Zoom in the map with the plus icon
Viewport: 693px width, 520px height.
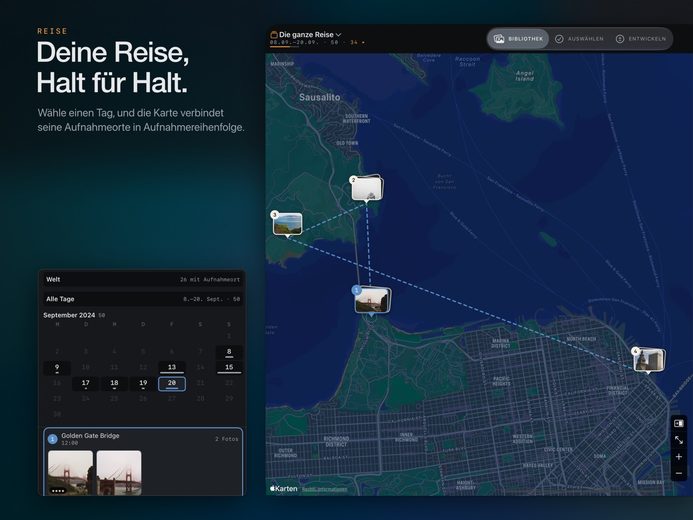click(x=679, y=457)
